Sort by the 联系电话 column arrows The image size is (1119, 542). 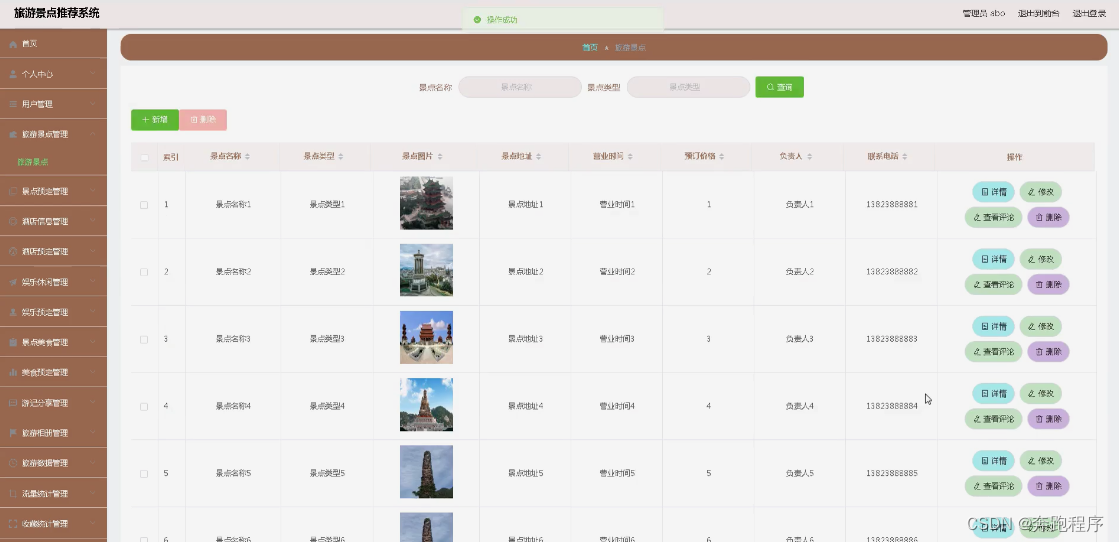(x=906, y=156)
